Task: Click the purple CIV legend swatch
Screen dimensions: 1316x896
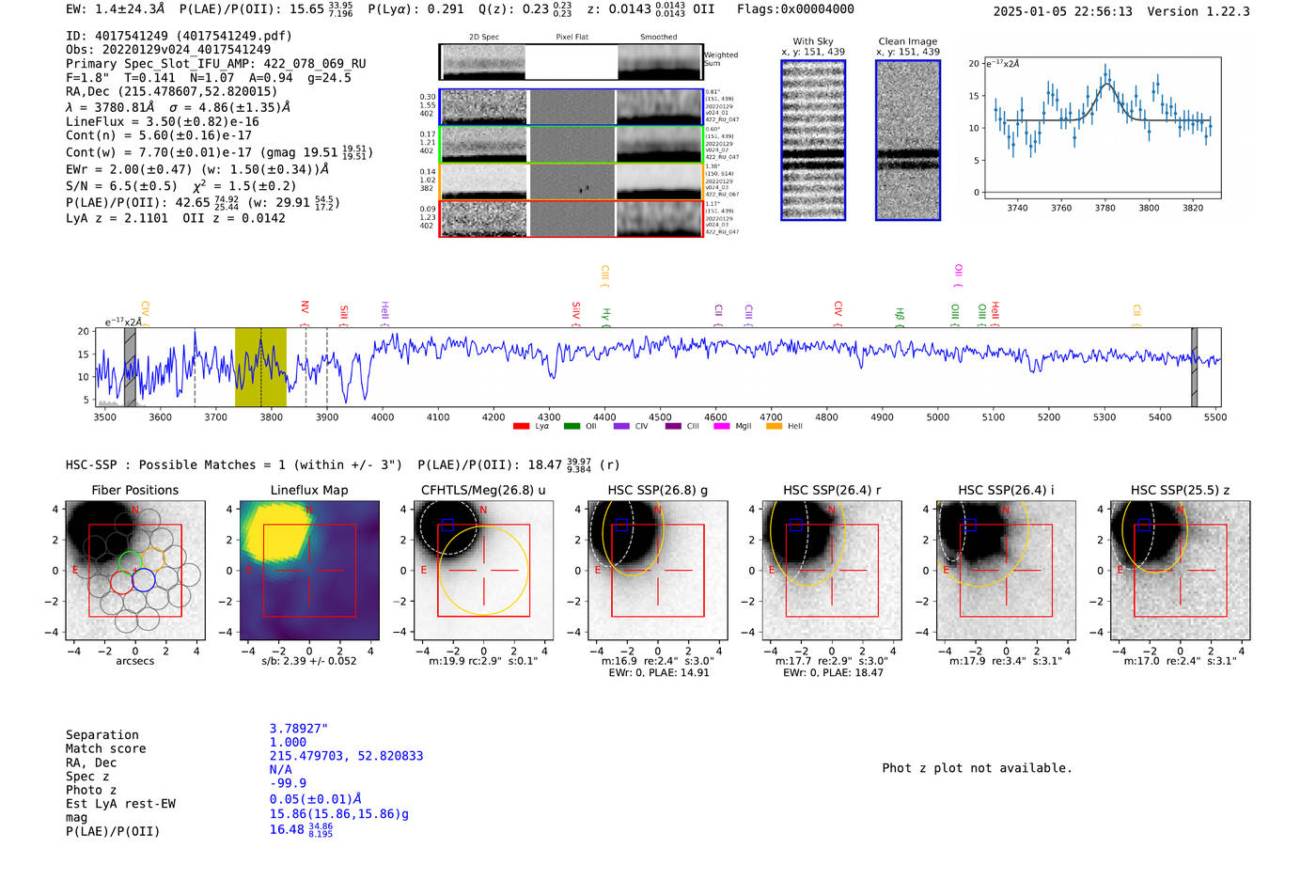Action: point(621,427)
